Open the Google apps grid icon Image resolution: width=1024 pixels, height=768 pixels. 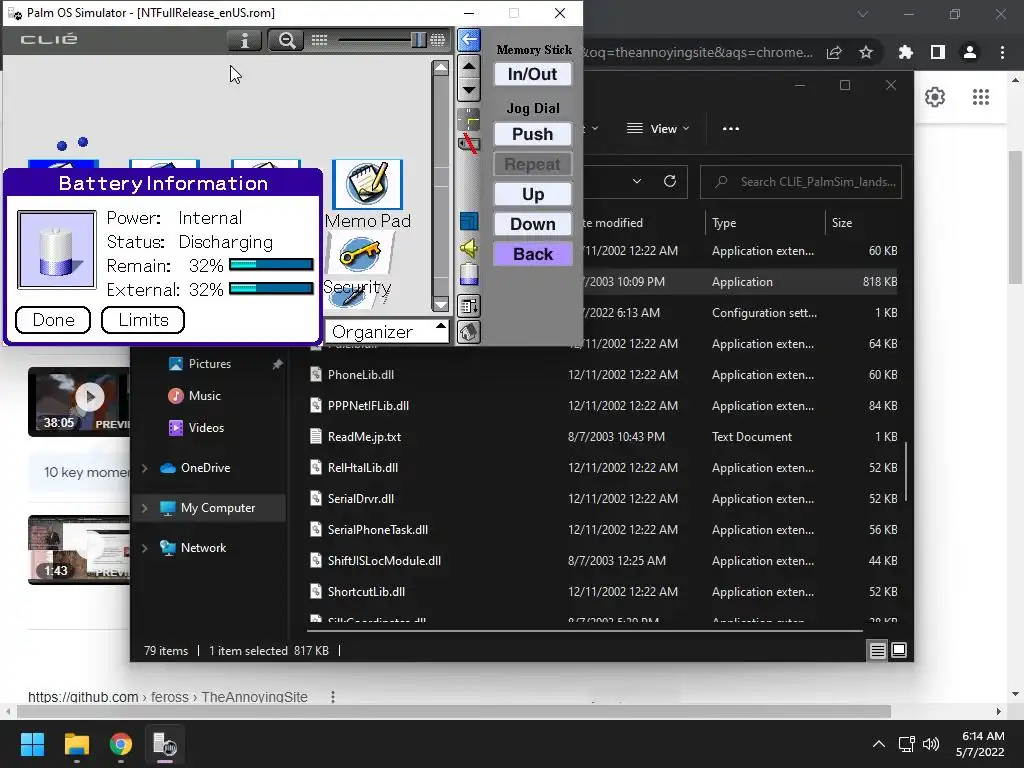pyautogui.click(x=981, y=97)
